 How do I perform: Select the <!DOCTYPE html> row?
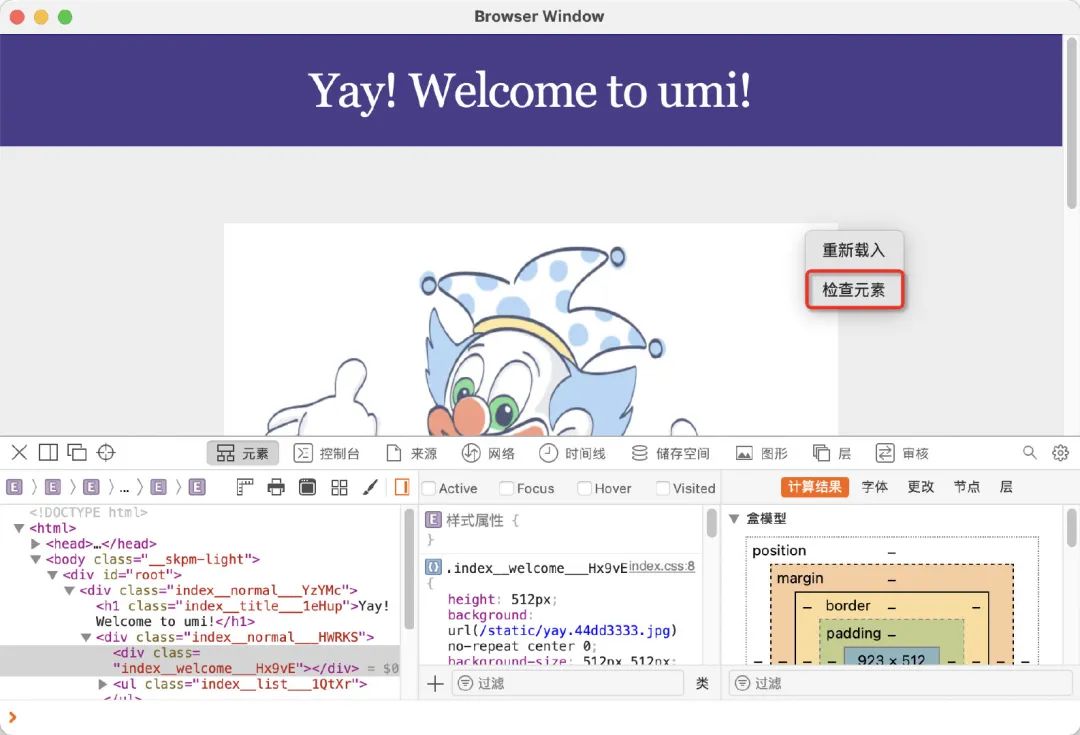point(88,513)
